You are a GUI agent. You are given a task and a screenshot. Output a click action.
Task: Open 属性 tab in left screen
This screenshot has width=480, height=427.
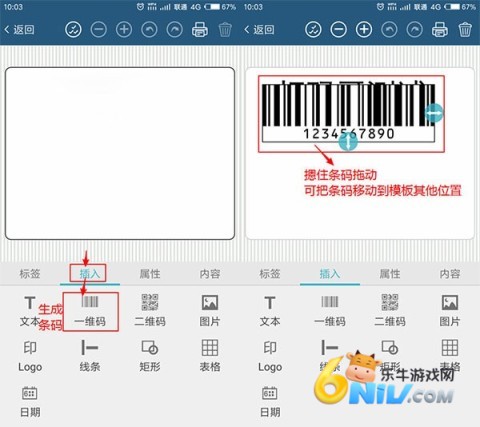coord(150,274)
